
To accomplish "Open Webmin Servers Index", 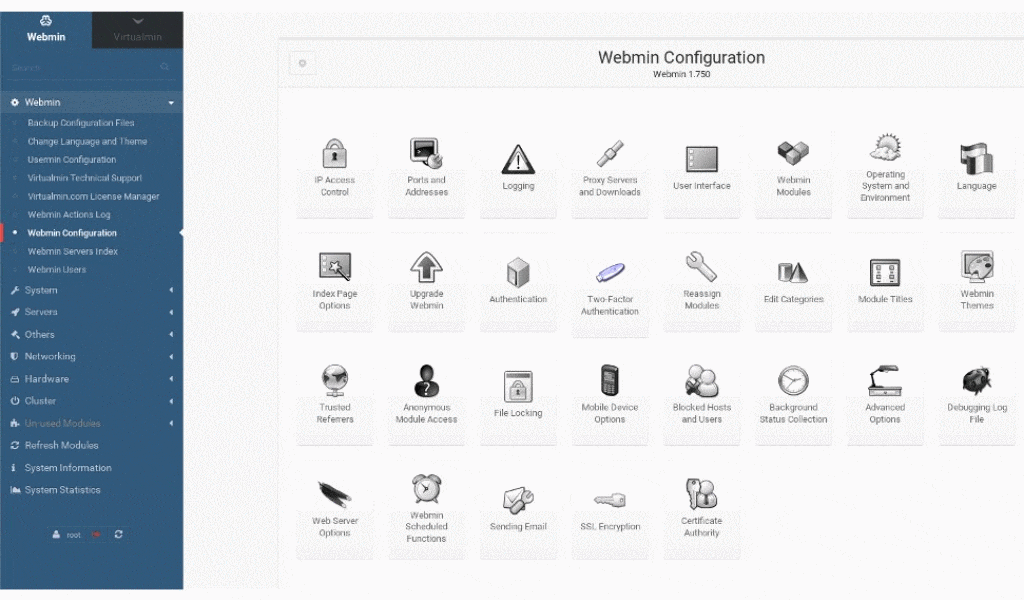I will coord(72,251).
